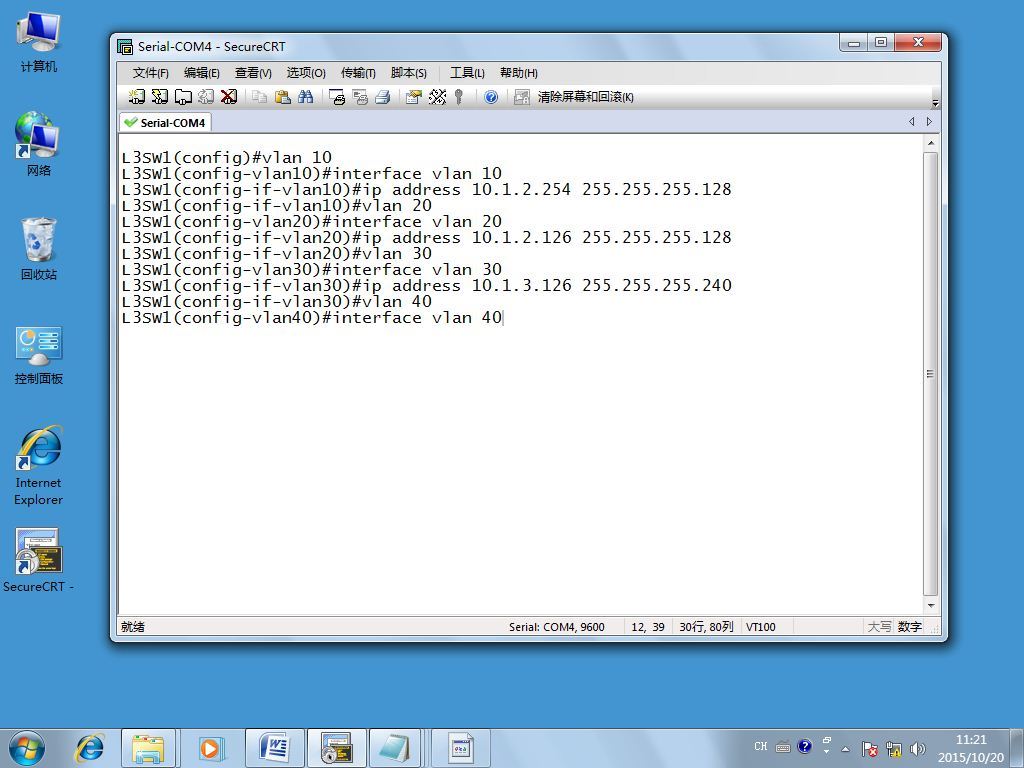Click SecureCRT window title bar icon
Viewport: 1024px width, 768px height.
coord(124,46)
